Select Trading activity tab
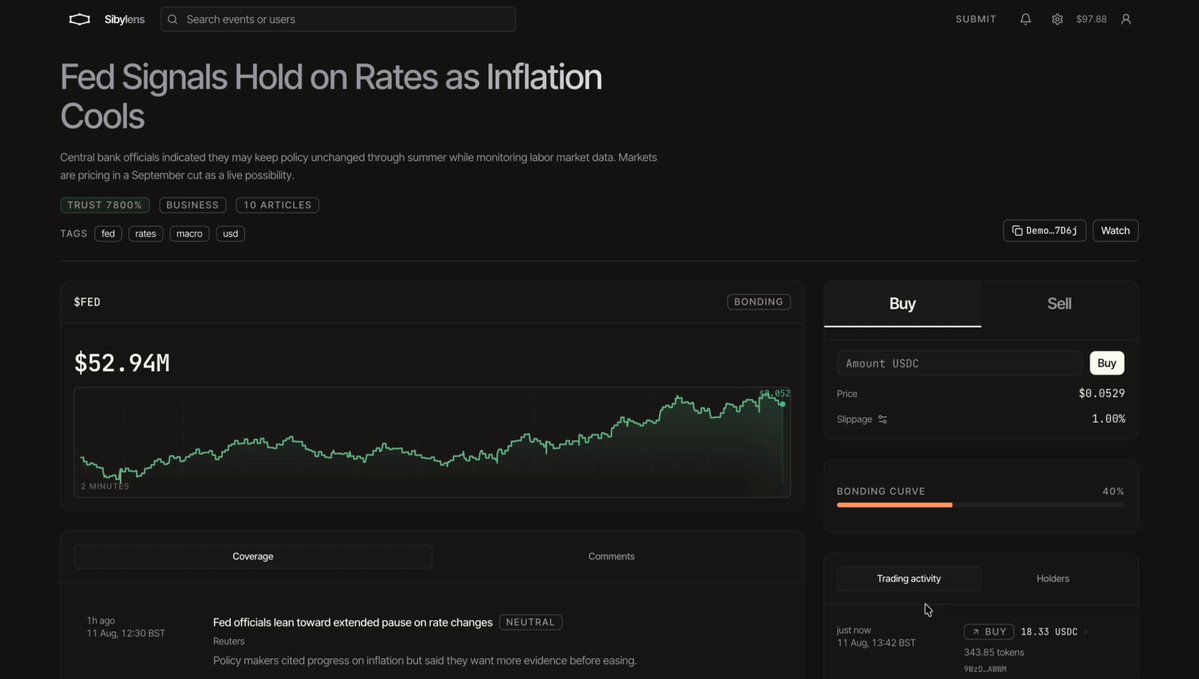This screenshot has height=679, width=1199. click(x=908, y=579)
